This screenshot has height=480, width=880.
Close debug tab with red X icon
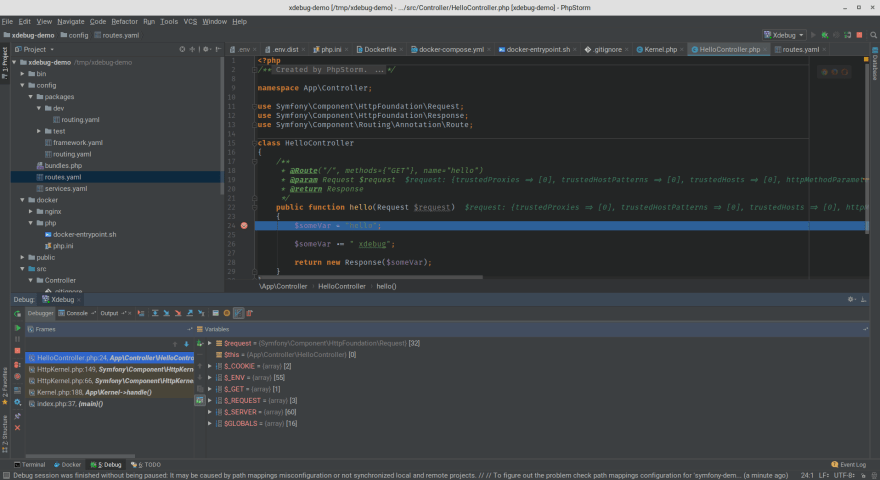point(17,428)
